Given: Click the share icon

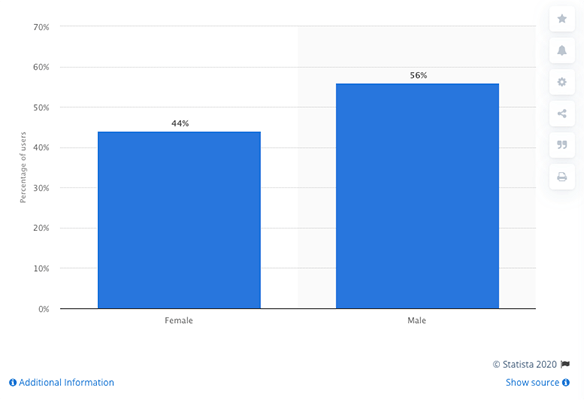Looking at the screenshot, I should (x=562, y=114).
